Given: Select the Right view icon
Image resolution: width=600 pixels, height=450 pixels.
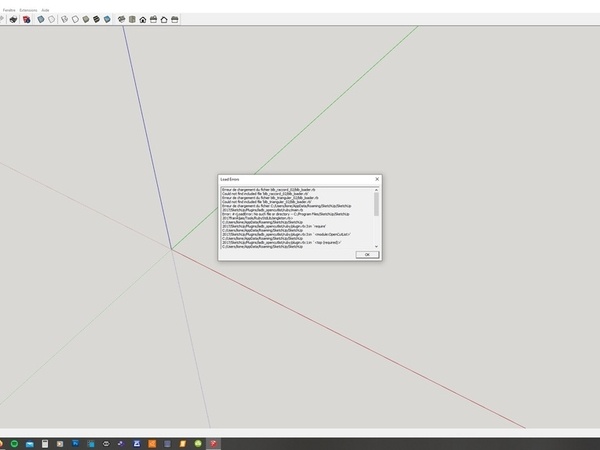Looking at the screenshot, I should [x=153, y=19].
